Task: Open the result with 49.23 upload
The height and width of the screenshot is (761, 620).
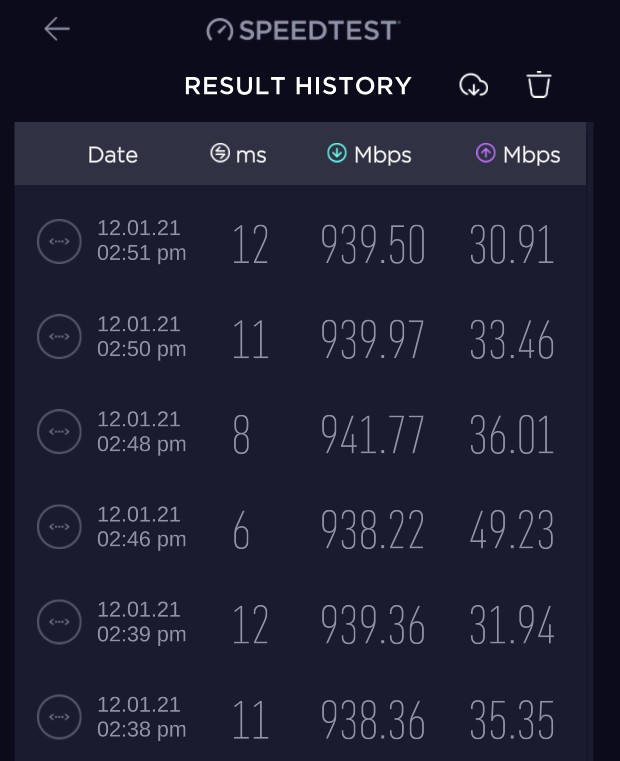Action: pos(300,527)
